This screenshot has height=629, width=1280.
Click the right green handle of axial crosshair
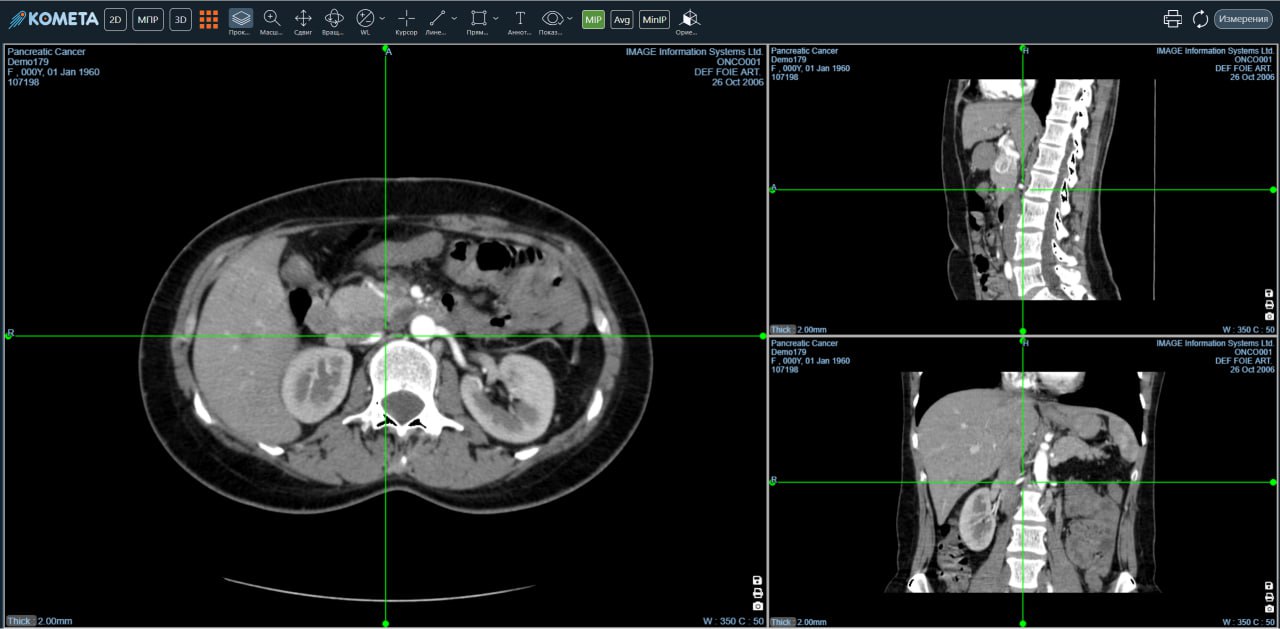[x=763, y=336]
